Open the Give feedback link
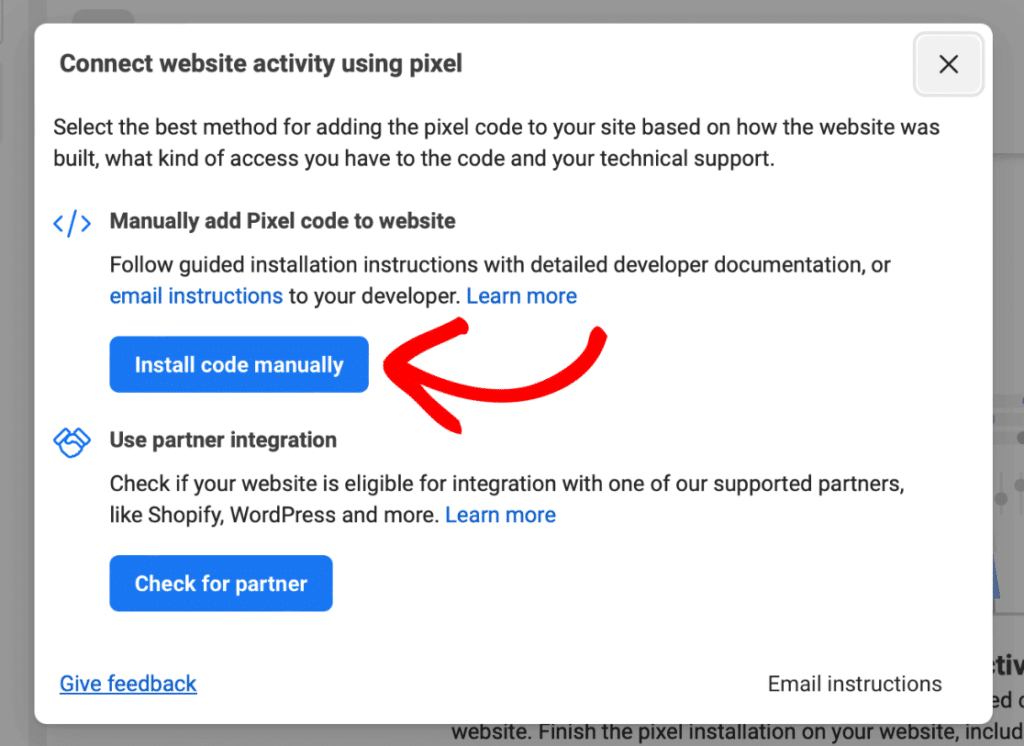This screenshot has height=746, width=1024. (x=128, y=683)
